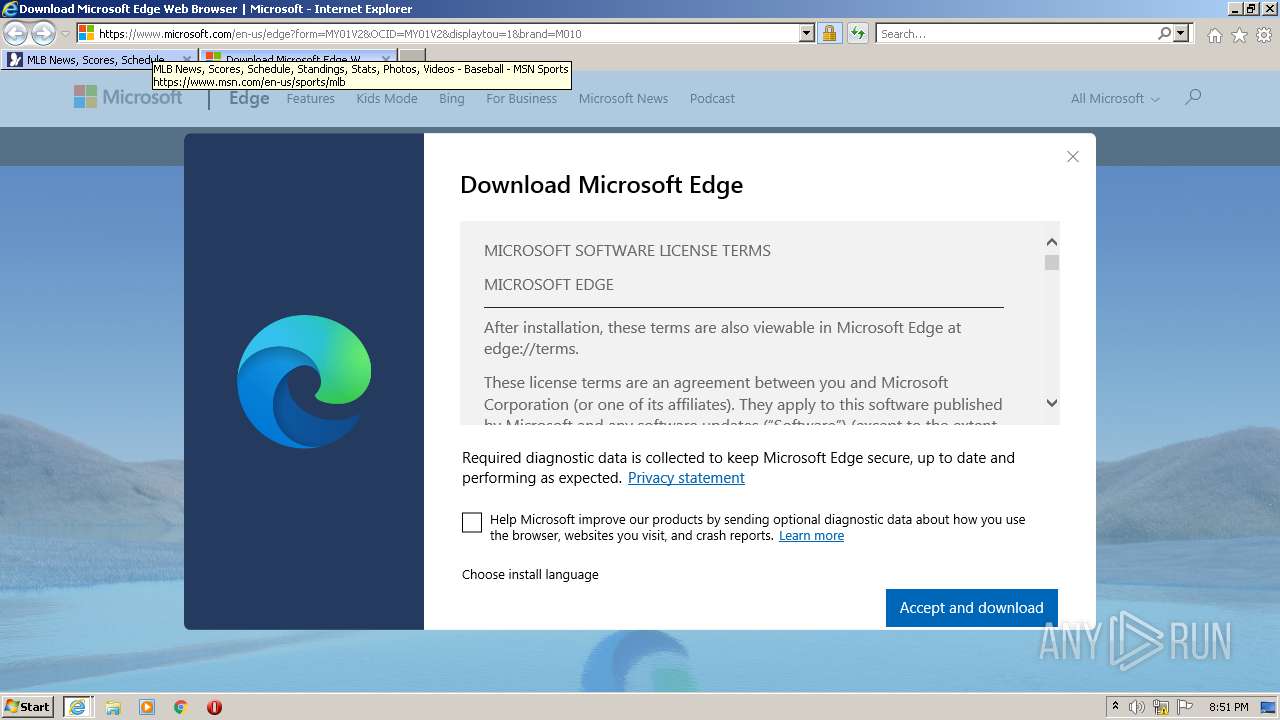The height and width of the screenshot is (720, 1280).
Task: Open Bing navigation link
Action: (x=452, y=98)
